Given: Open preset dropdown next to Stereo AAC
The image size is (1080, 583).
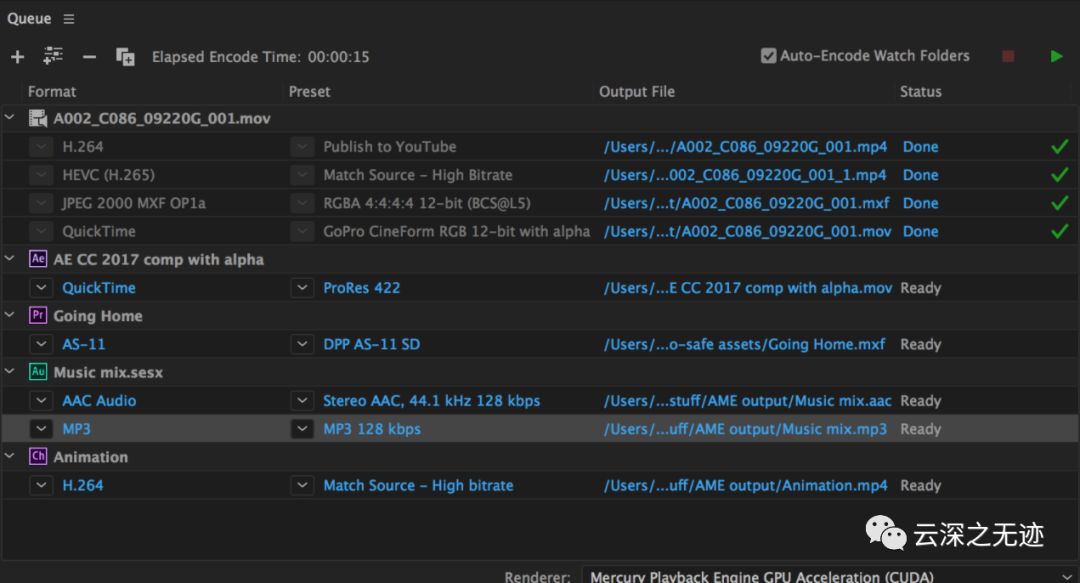Looking at the screenshot, I should click(x=302, y=400).
